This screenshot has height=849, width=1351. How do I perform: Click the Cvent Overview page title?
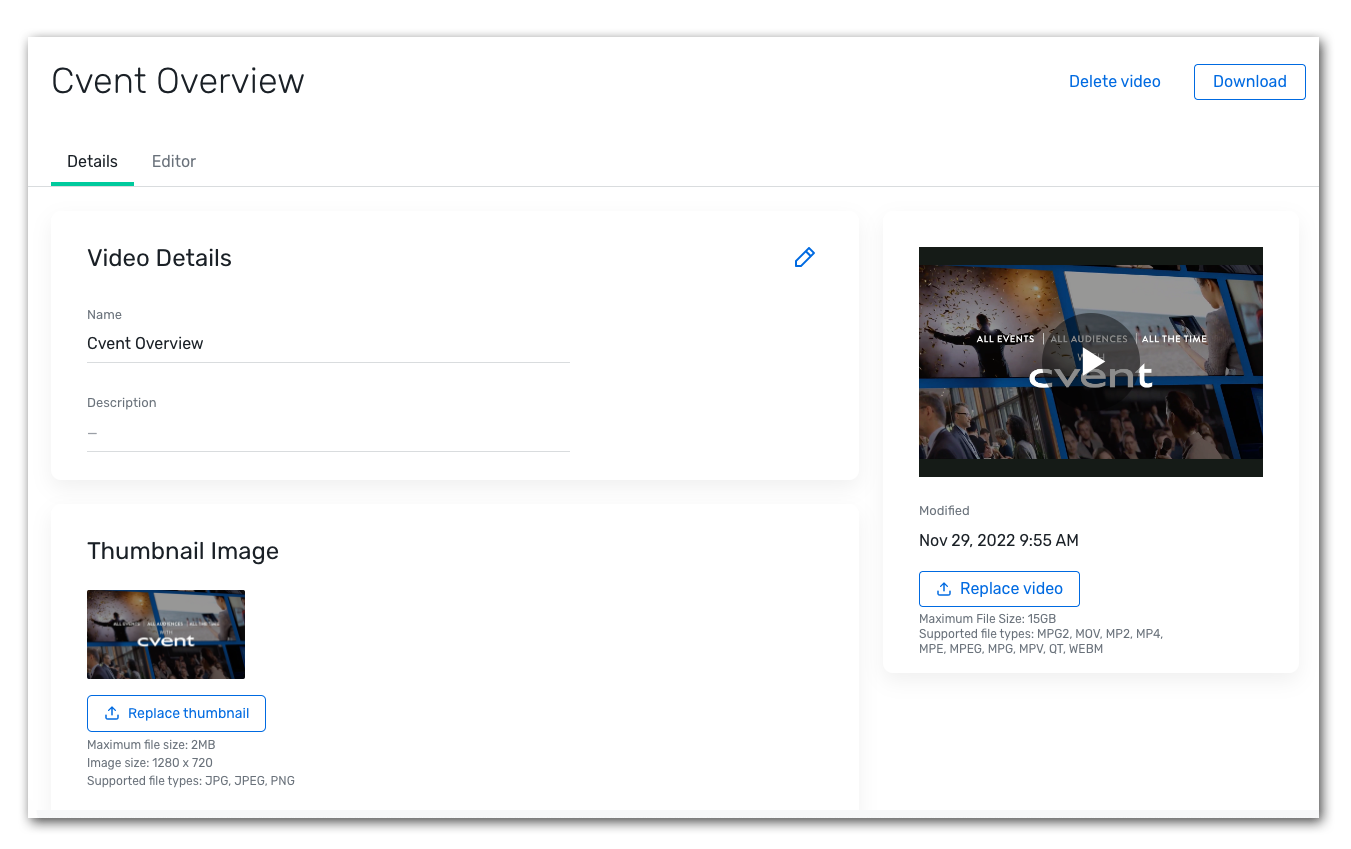pos(177,81)
